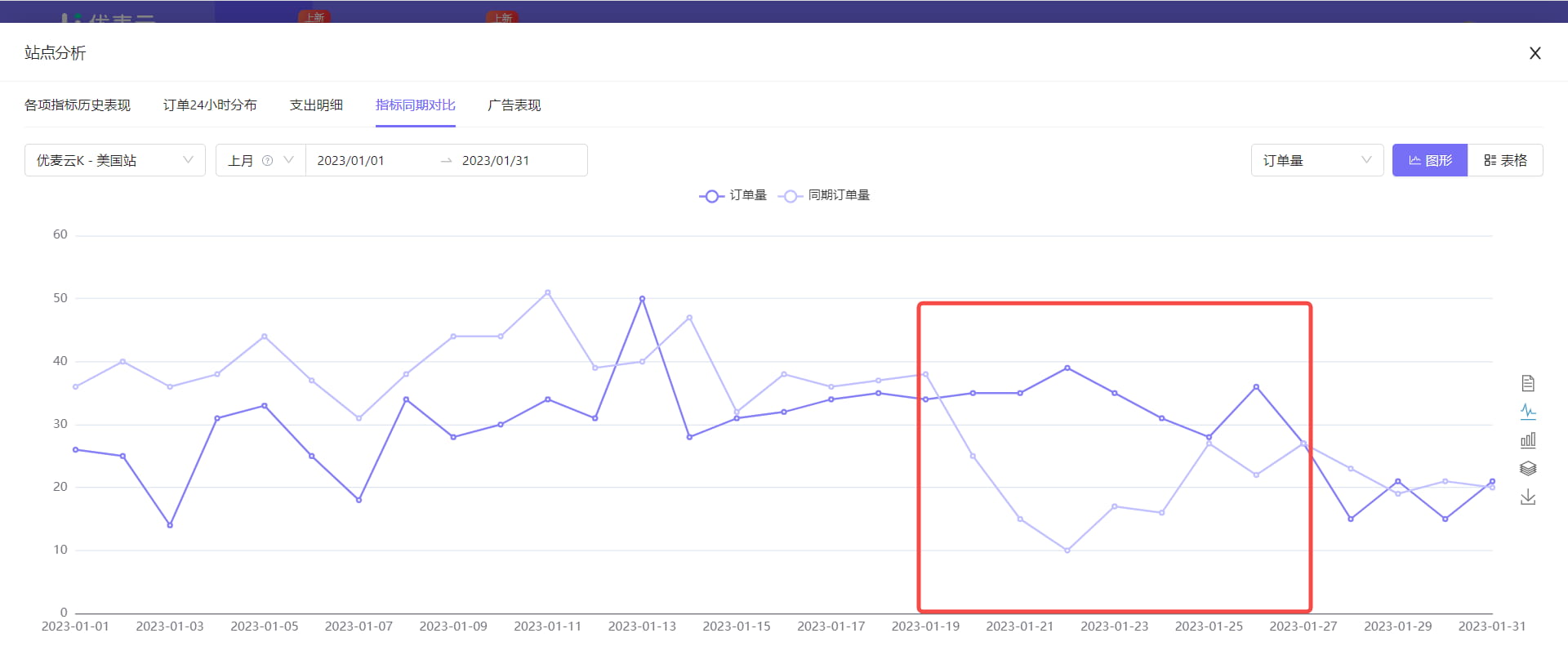Select the 指标同期对比 tab
Image resolution: width=1568 pixels, height=651 pixels.
tap(416, 105)
